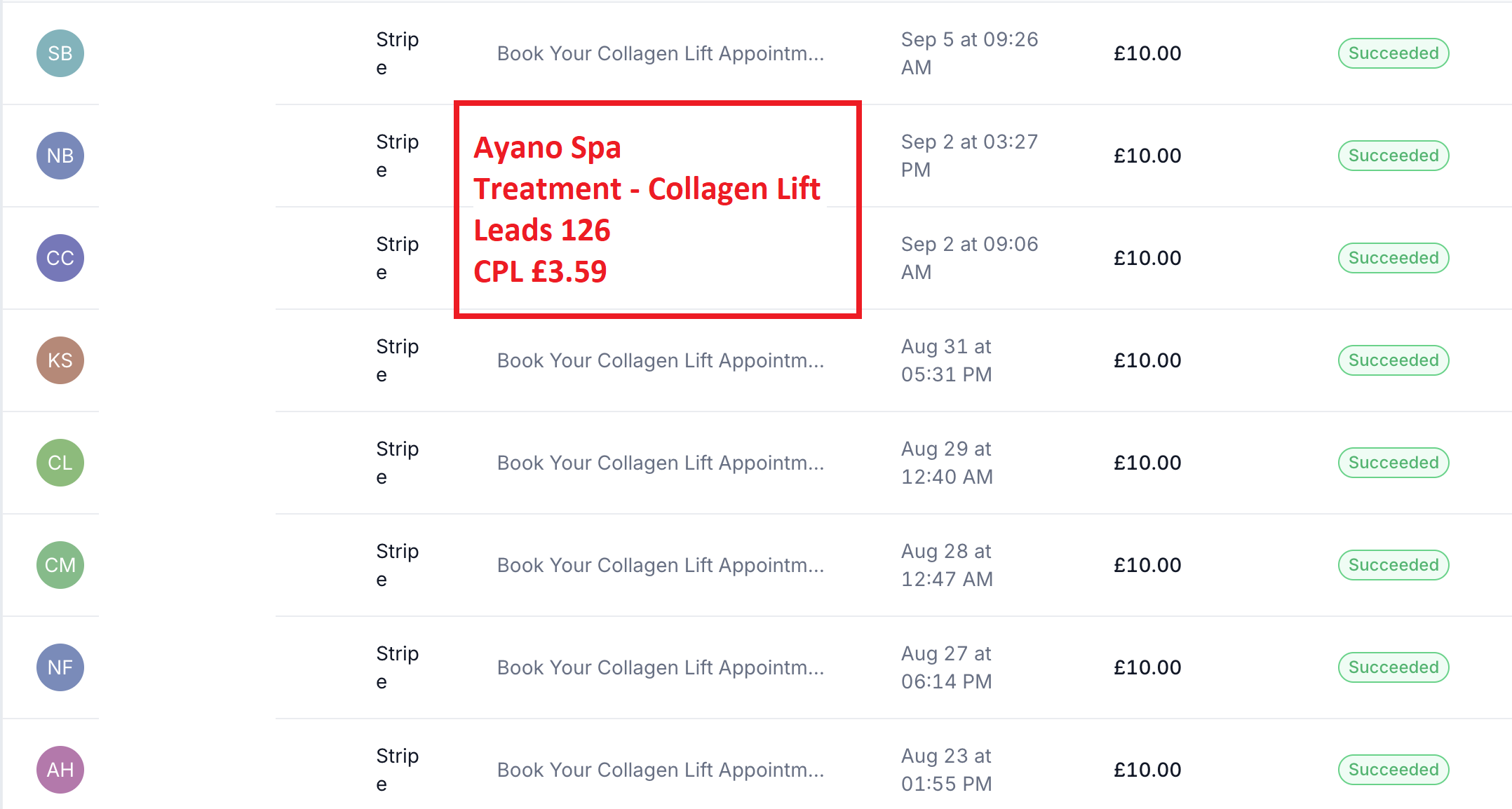Select the KS contact avatar
Viewport: 1512px width, 809px height.
click(60, 360)
